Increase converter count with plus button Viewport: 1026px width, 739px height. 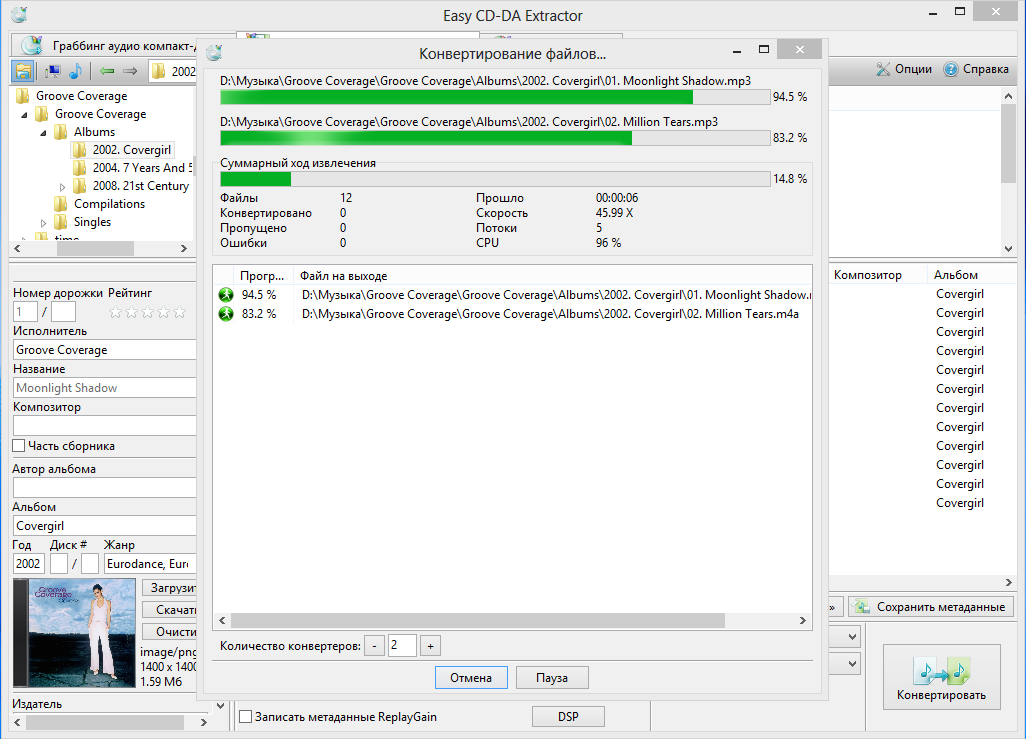pos(431,646)
